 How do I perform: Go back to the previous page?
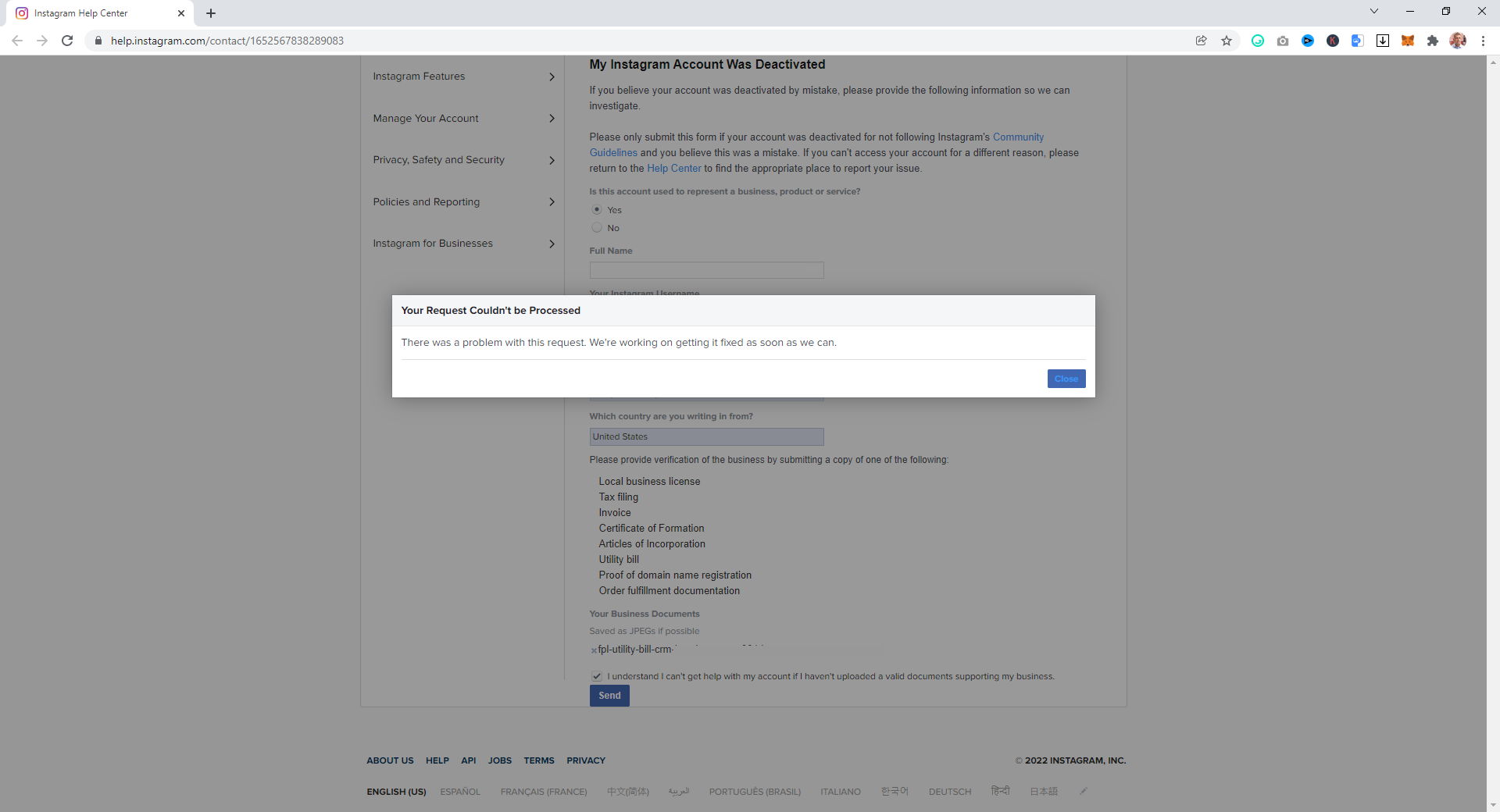17,41
